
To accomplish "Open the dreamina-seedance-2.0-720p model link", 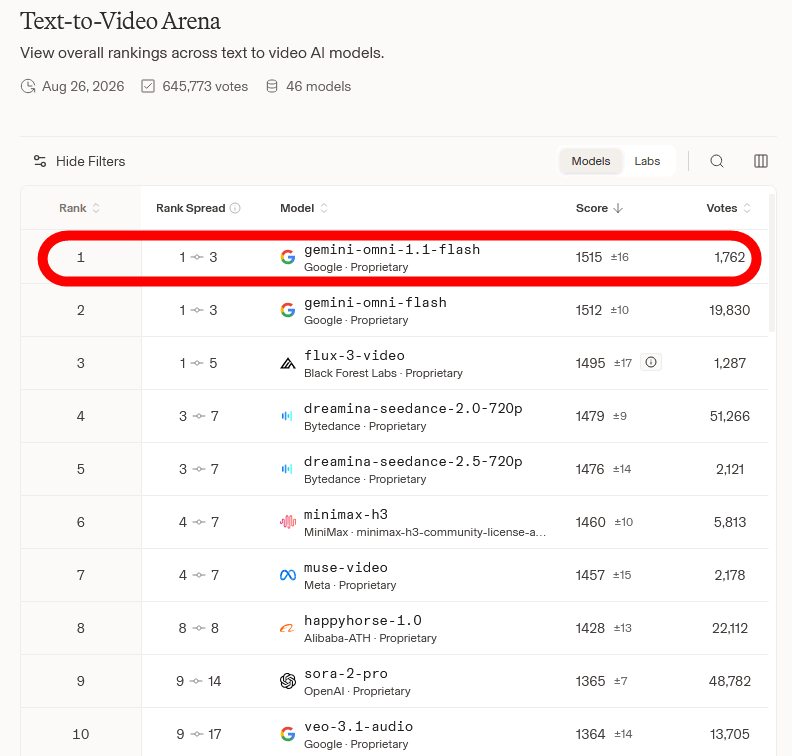I will click(x=413, y=409).
